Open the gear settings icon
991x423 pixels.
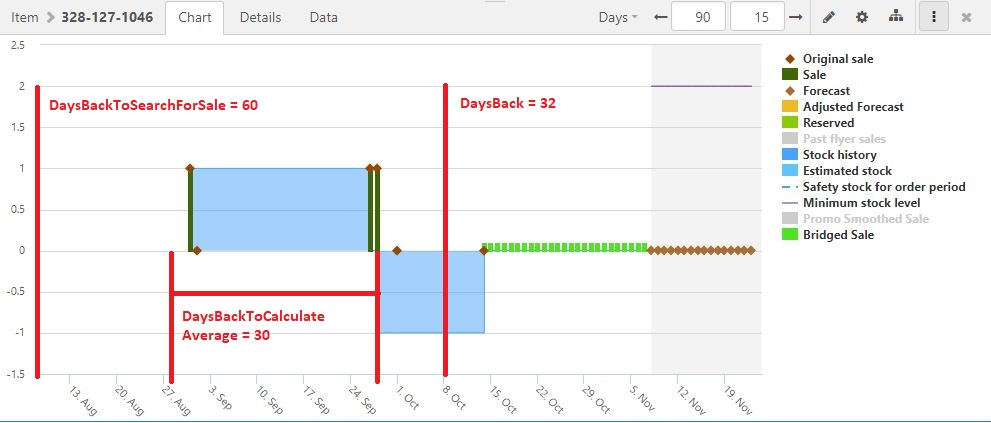(x=862, y=17)
